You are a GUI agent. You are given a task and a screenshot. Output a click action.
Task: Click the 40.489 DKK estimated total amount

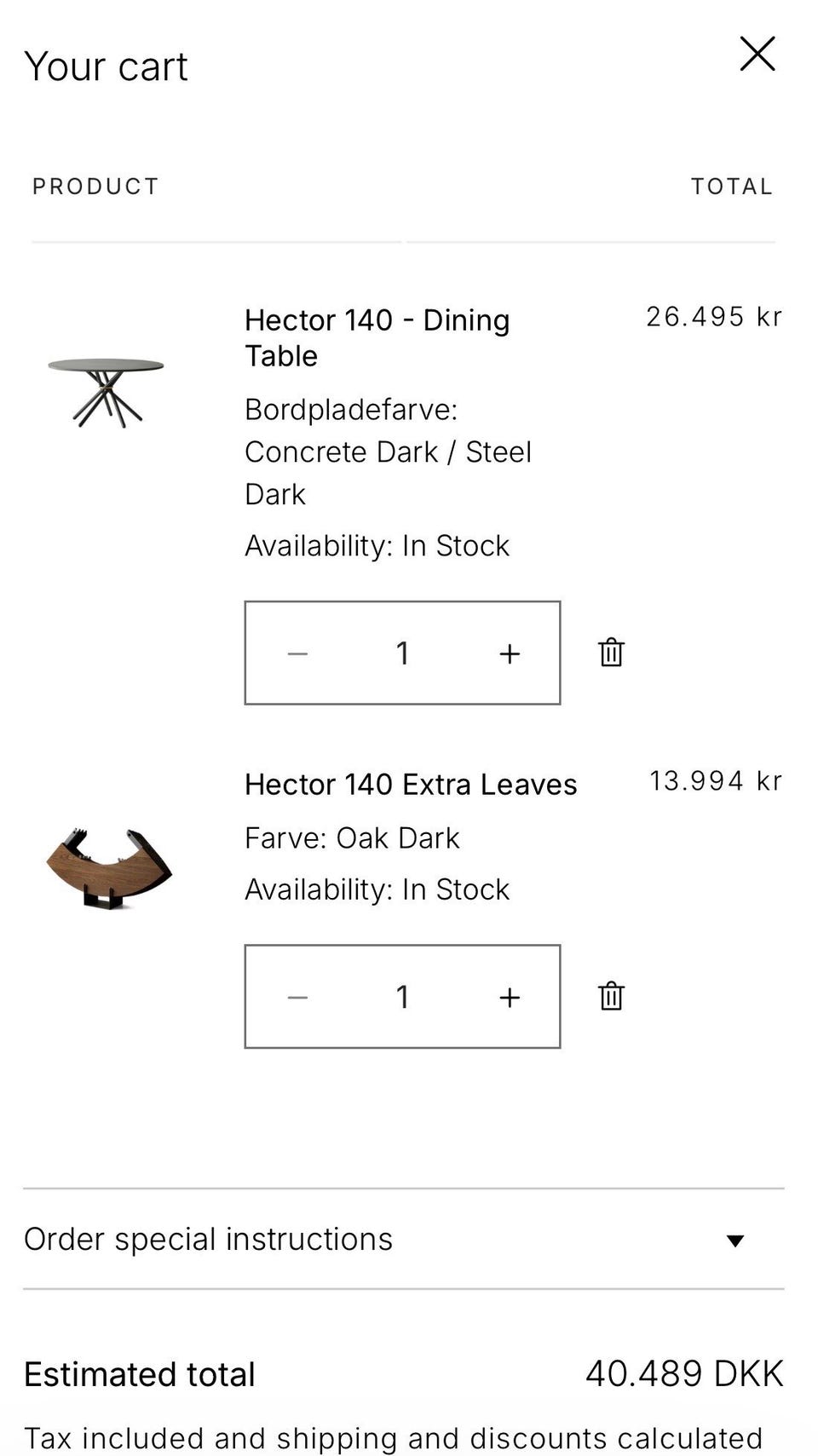coord(683,1373)
